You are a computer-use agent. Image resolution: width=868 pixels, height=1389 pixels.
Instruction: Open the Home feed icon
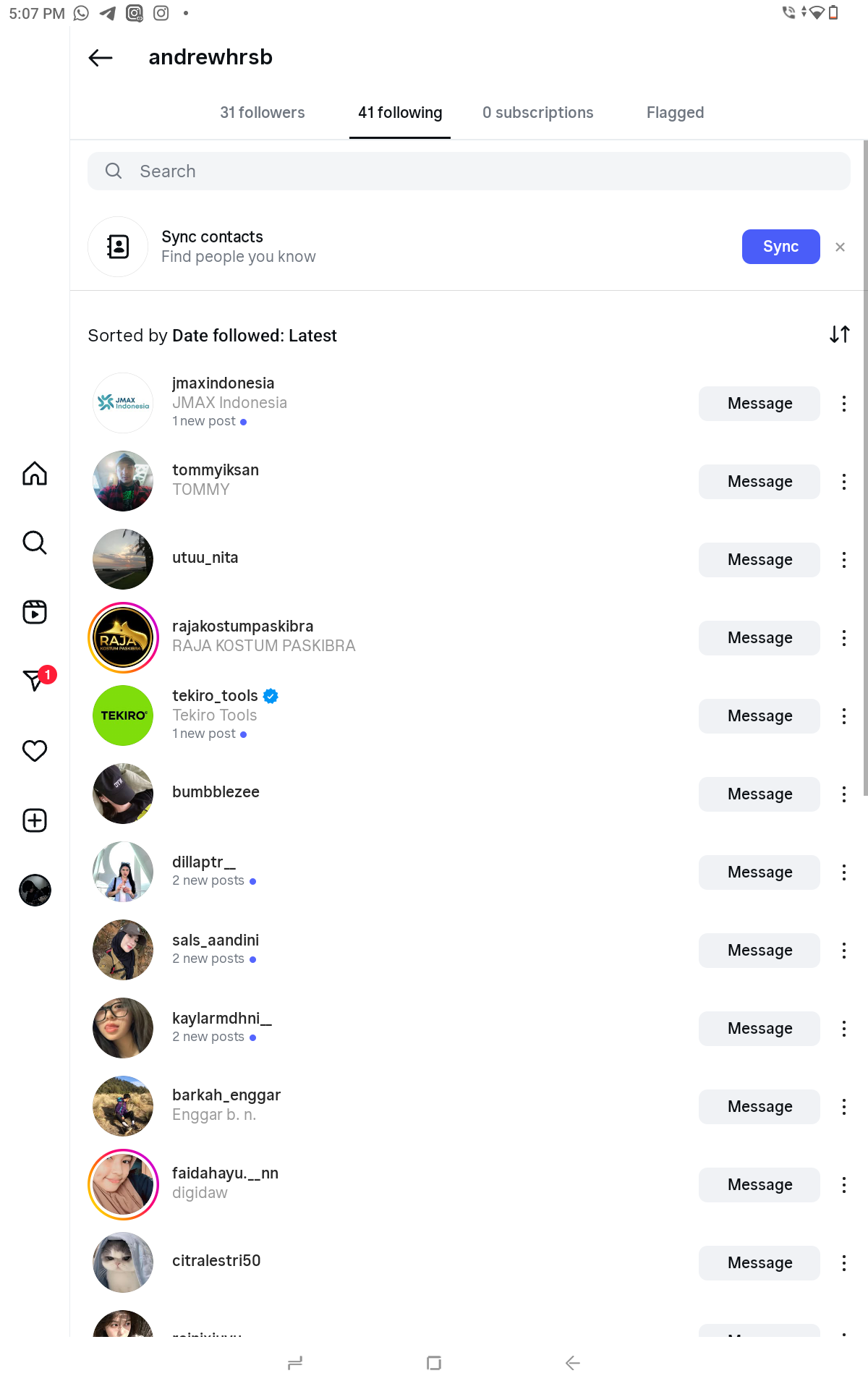click(35, 474)
